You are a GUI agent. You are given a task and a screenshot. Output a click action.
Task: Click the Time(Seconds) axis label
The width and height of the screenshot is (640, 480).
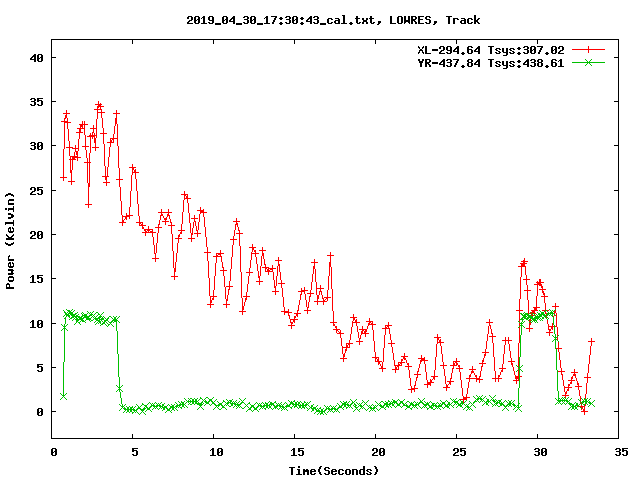(334, 471)
